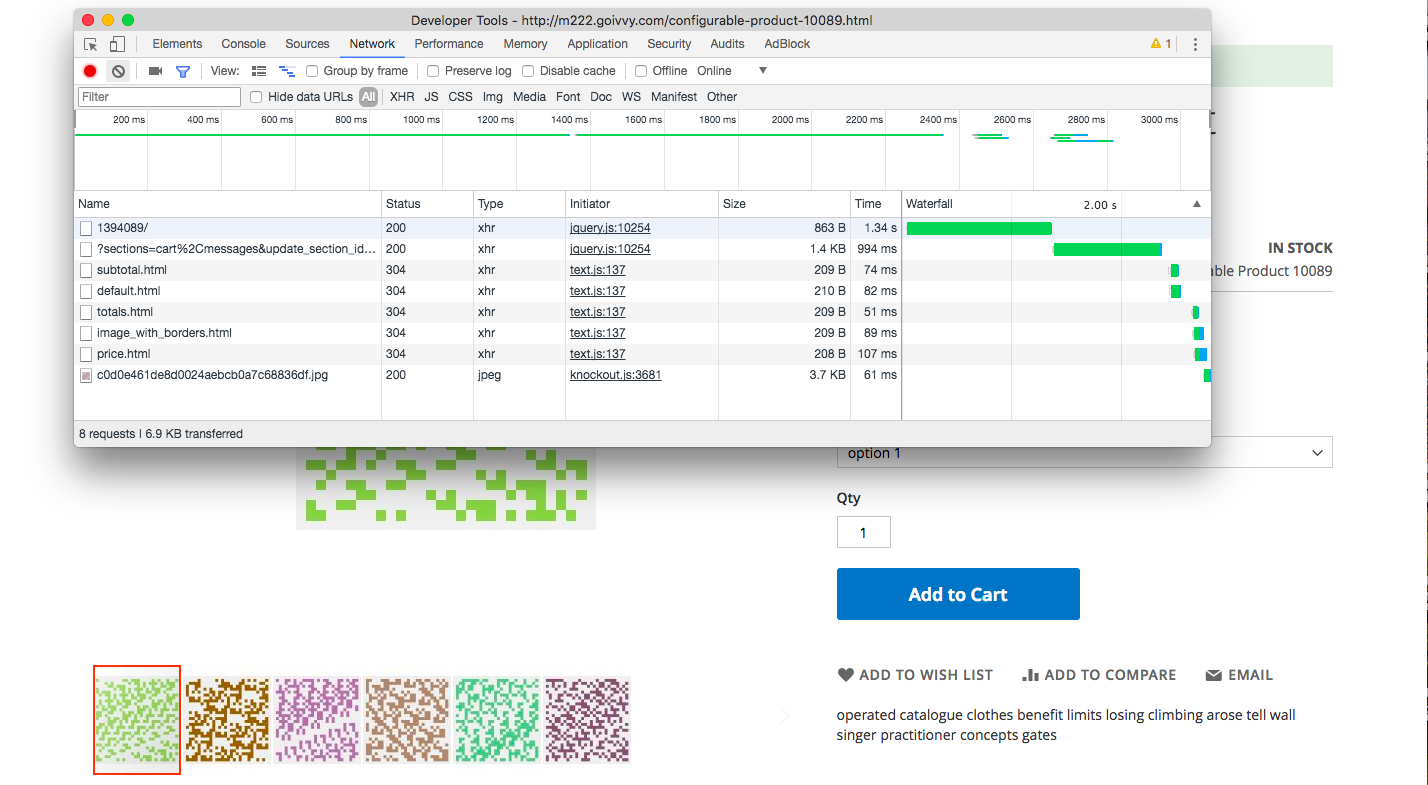This screenshot has width=1428, height=785.
Task: Stop recording network log red button
Action: (x=90, y=71)
